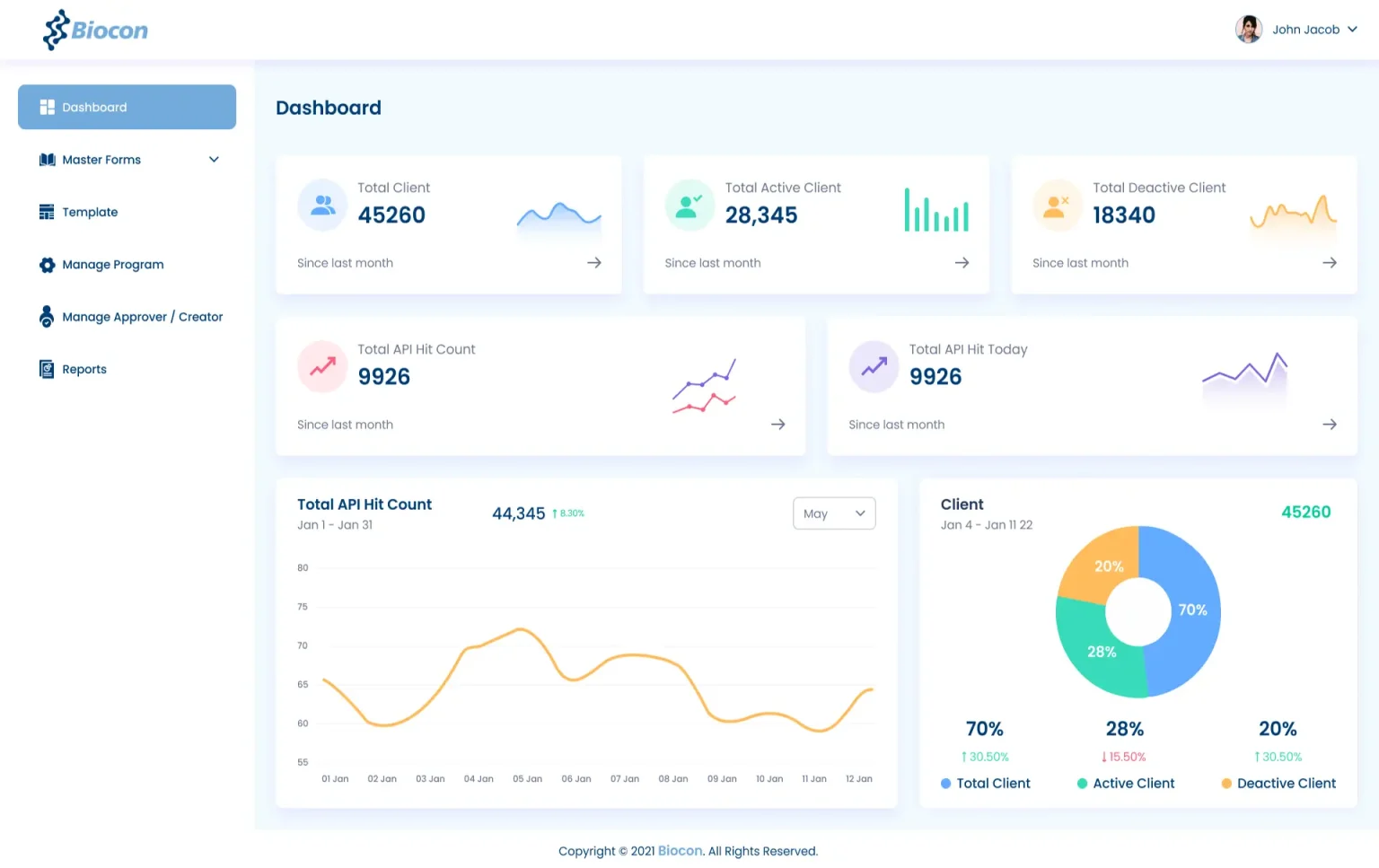The height and width of the screenshot is (868, 1379).
Task: Click the 44,345 hit count value
Action: (x=518, y=513)
